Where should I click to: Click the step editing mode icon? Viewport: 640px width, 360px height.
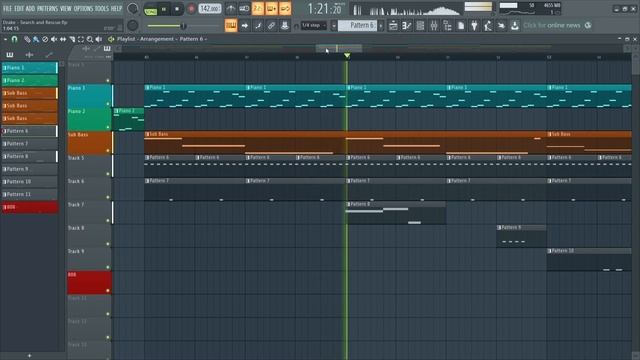point(258,26)
